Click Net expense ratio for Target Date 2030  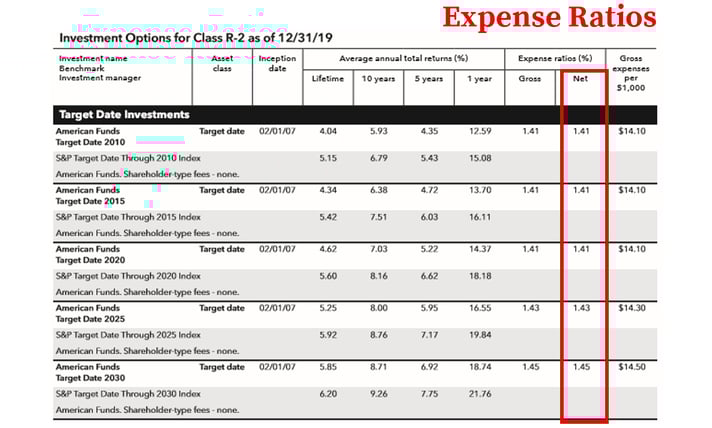point(581,367)
